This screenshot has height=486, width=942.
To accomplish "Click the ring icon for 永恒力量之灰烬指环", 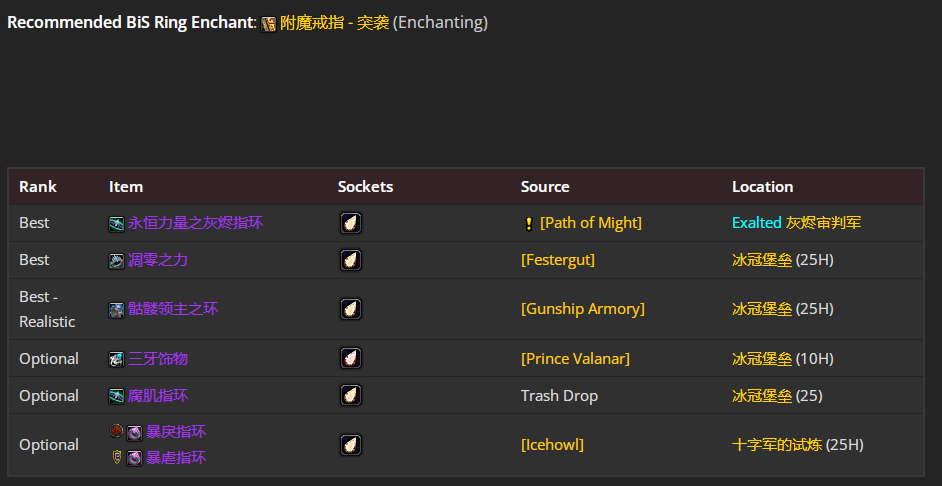I will point(117,224).
